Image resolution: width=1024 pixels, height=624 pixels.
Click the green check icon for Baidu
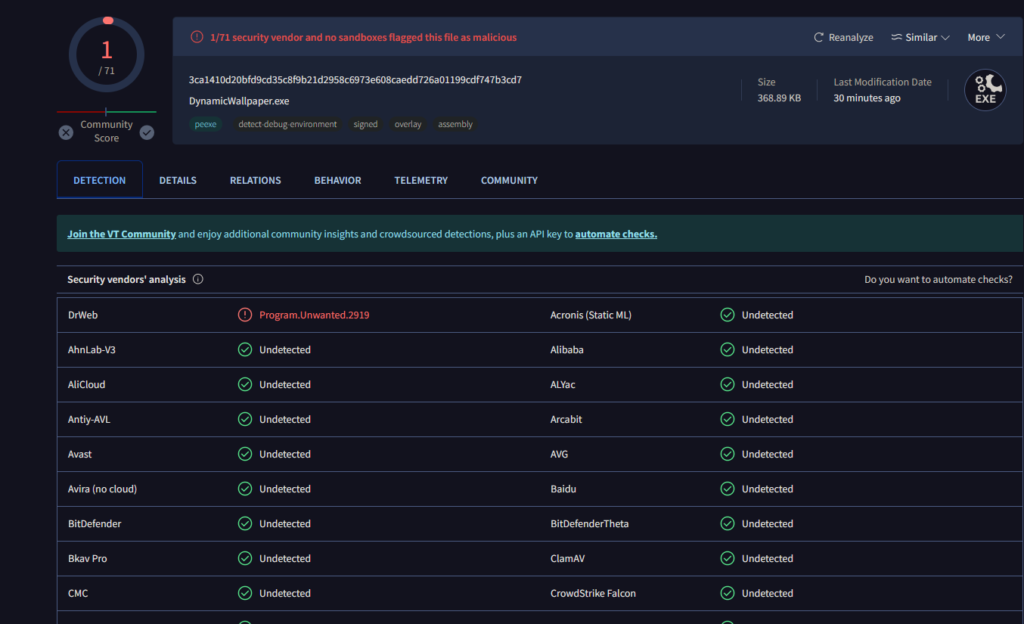728,489
